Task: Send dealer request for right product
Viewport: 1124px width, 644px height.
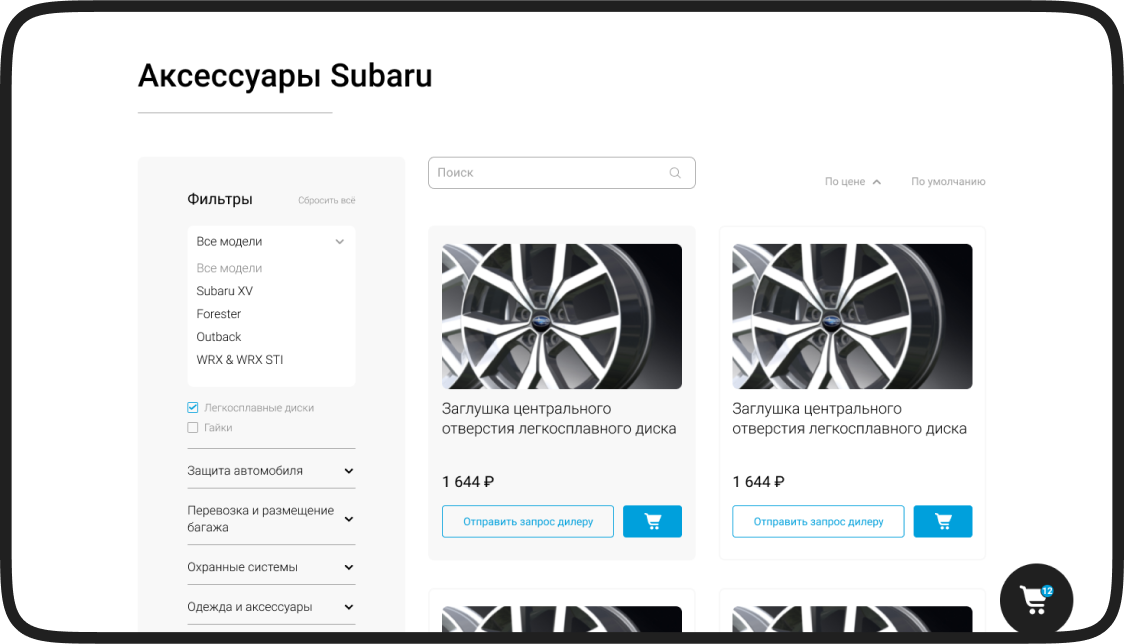Action: [818, 521]
